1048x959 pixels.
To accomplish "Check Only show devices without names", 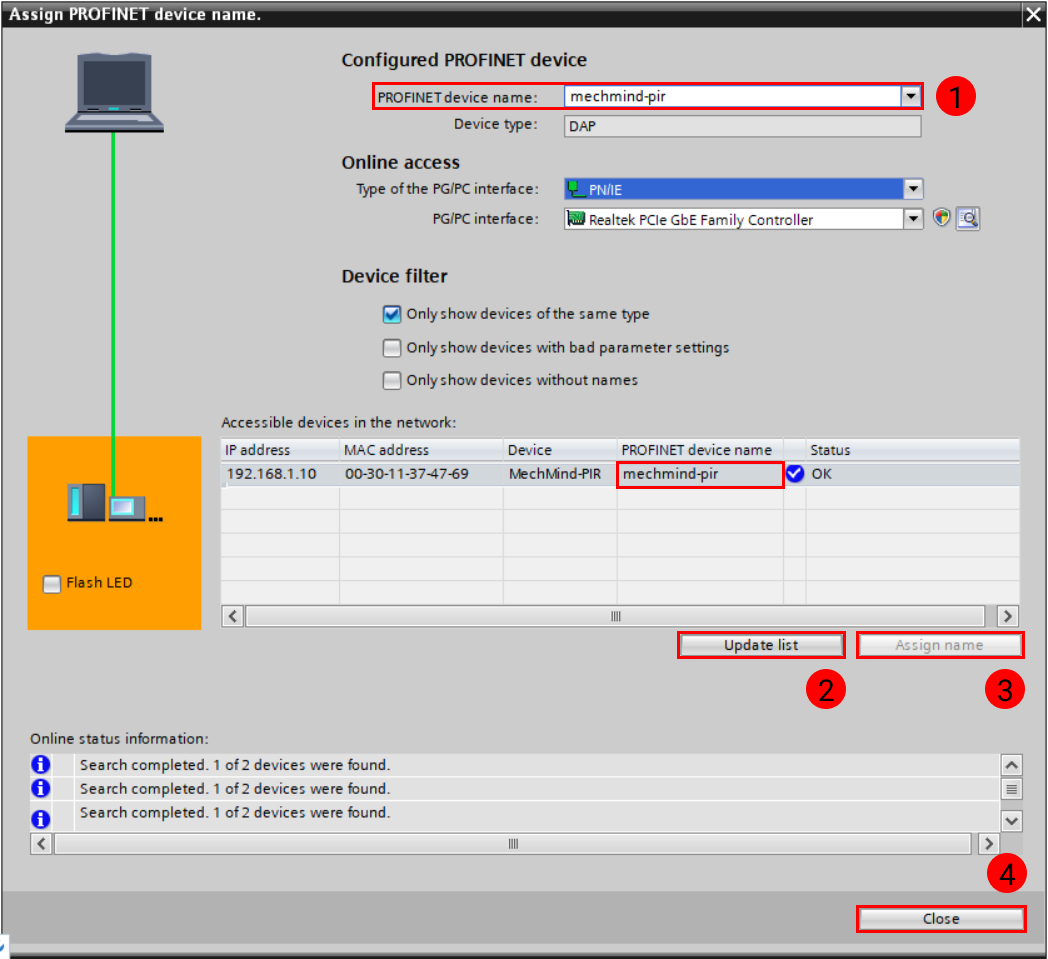I will (x=392, y=380).
